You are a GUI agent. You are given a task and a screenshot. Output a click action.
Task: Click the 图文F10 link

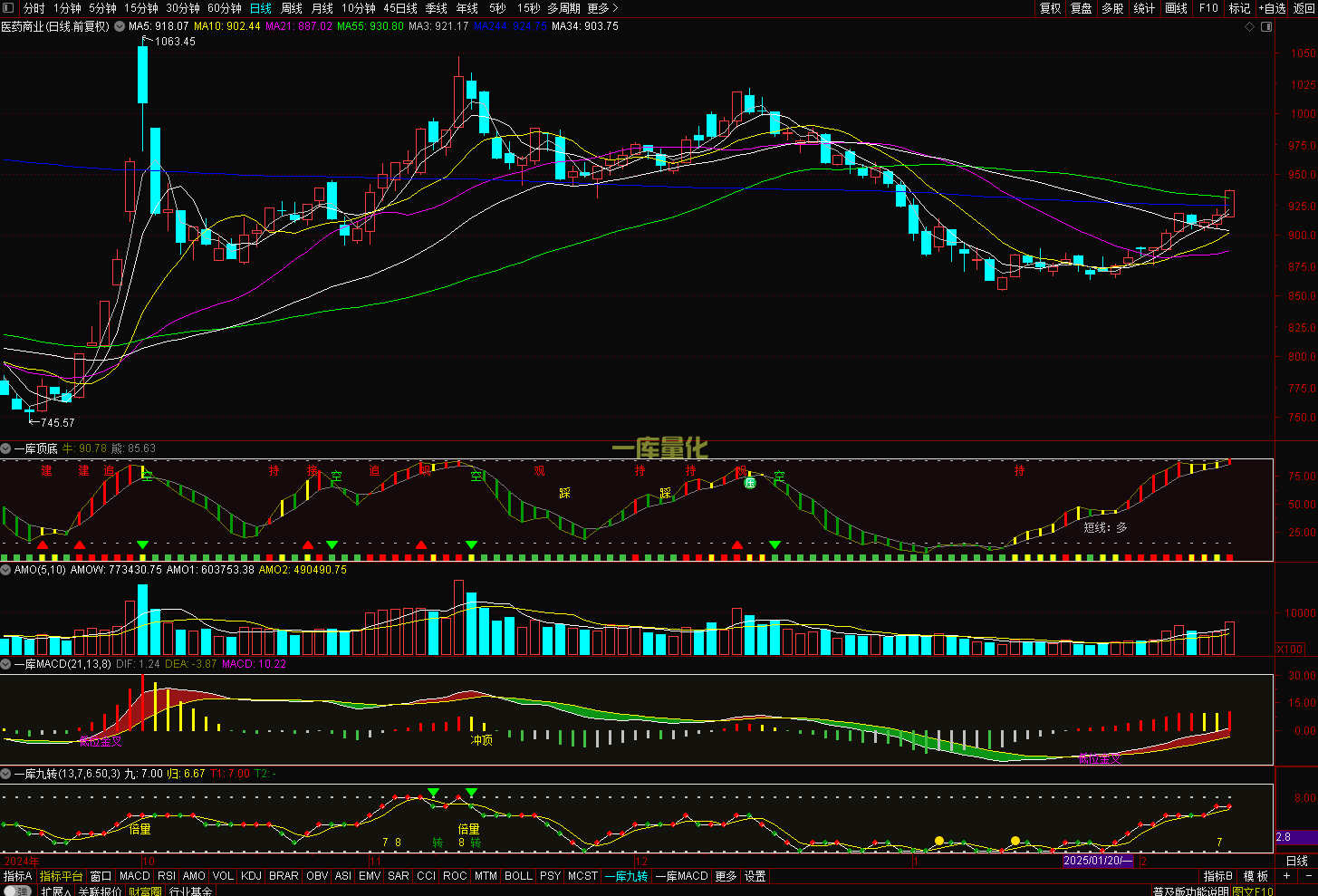click(x=1253, y=891)
